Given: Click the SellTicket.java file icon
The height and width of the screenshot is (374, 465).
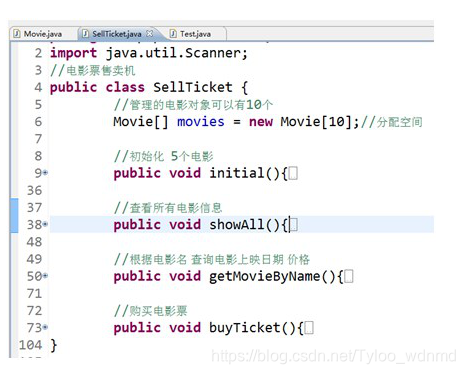Looking at the screenshot, I should click(x=85, y=34).
